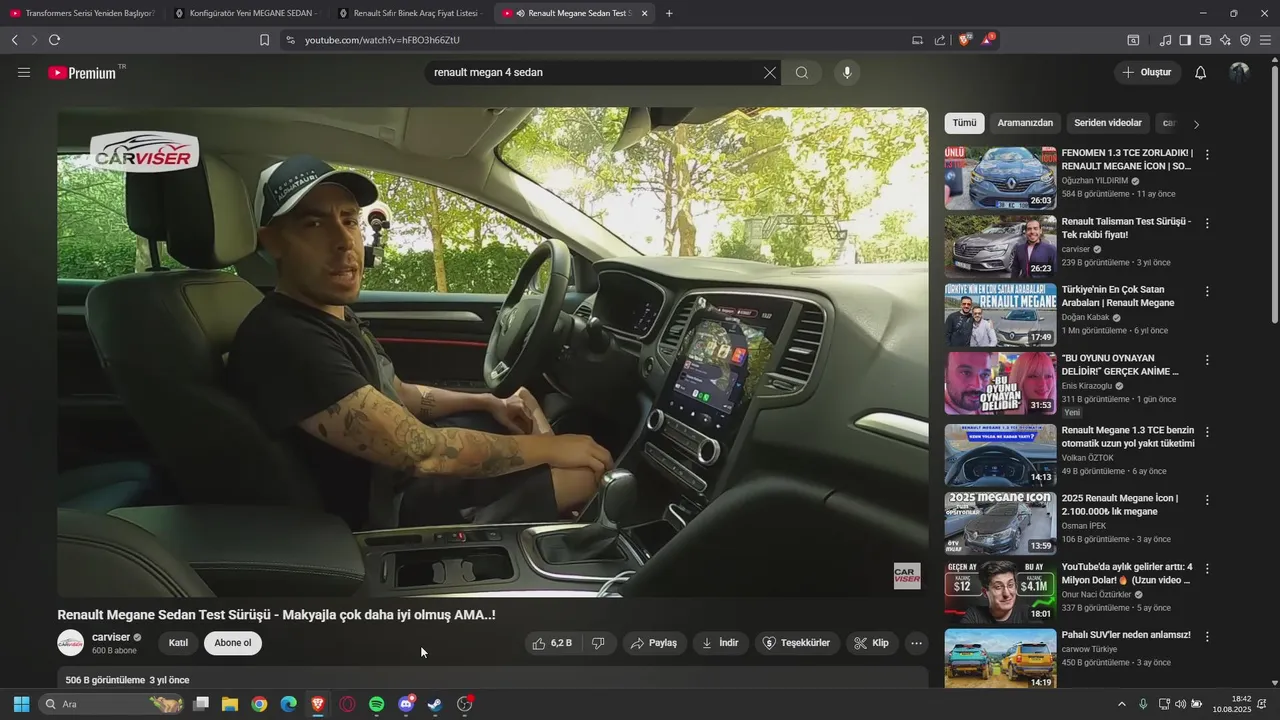Switch to Renault Sıfır Binek Araç Fiyat tab
Screen dimensions: 1280x720
pos(410,13)
